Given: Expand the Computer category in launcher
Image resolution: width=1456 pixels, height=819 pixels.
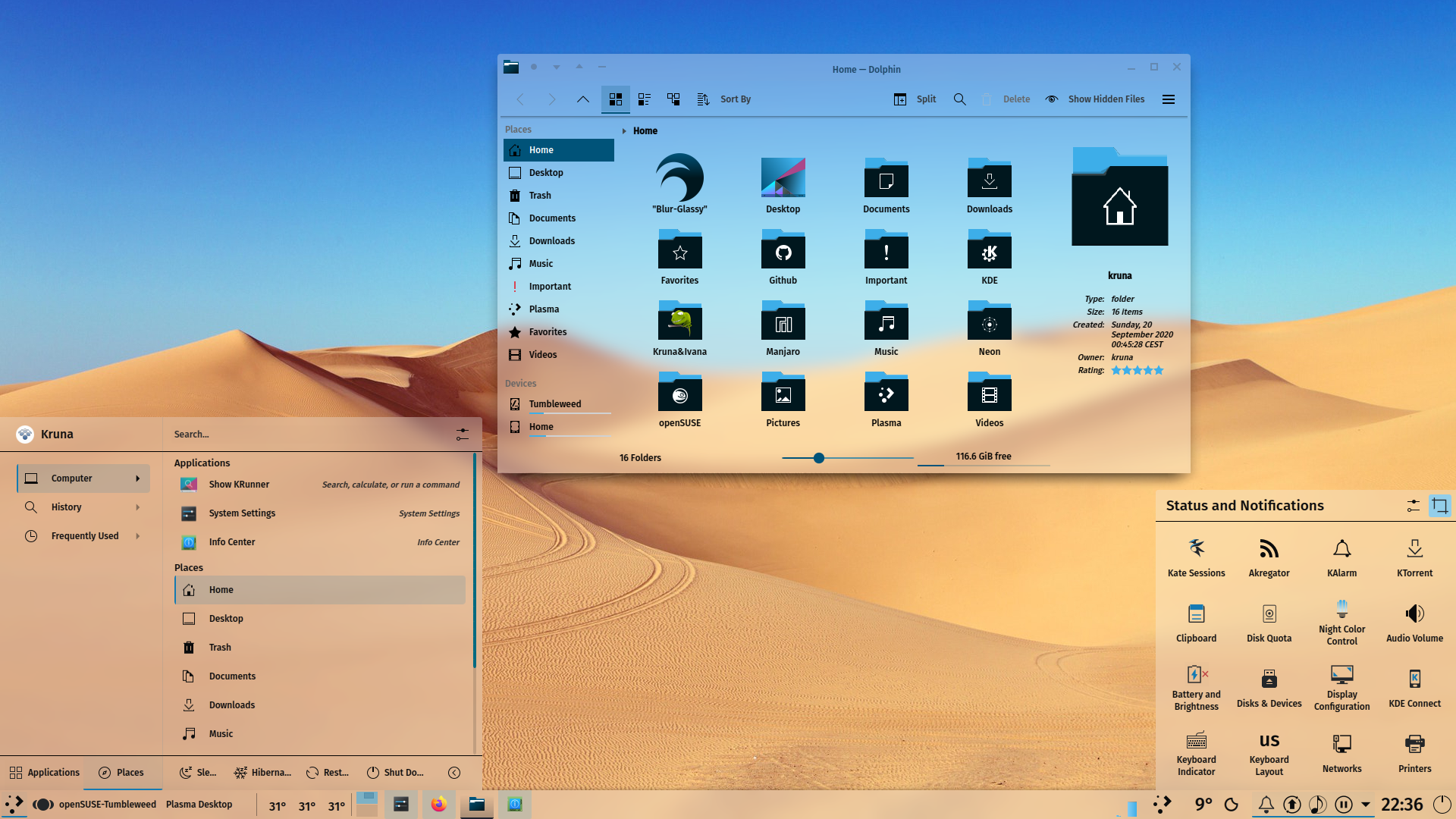Looking at the screenshot, I should click(83, 479).
